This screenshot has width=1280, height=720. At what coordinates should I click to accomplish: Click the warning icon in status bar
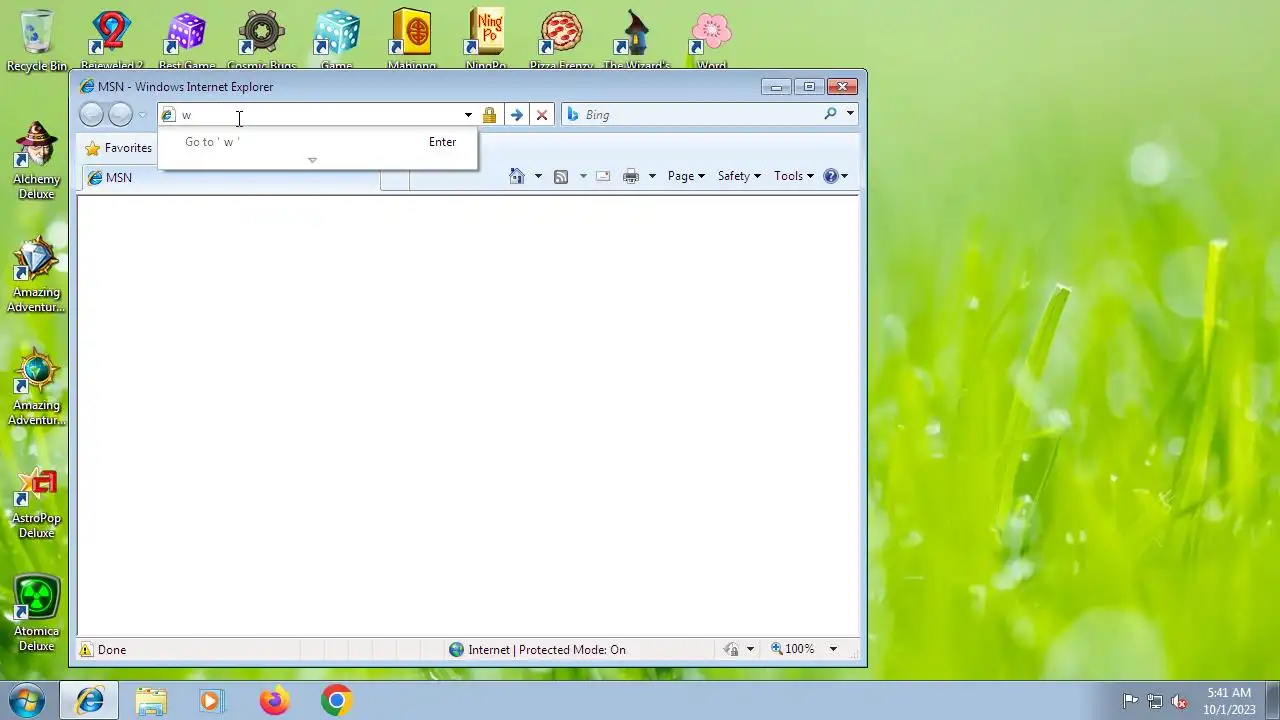[x=87, y=649]
